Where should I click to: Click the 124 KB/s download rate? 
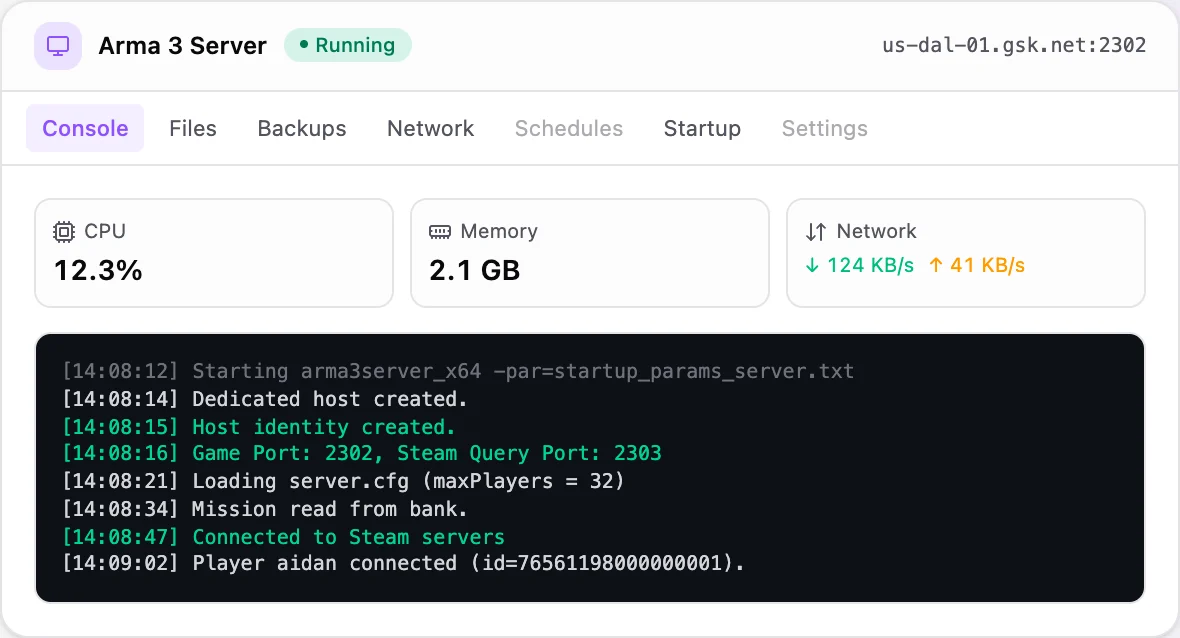click(871, 266)
